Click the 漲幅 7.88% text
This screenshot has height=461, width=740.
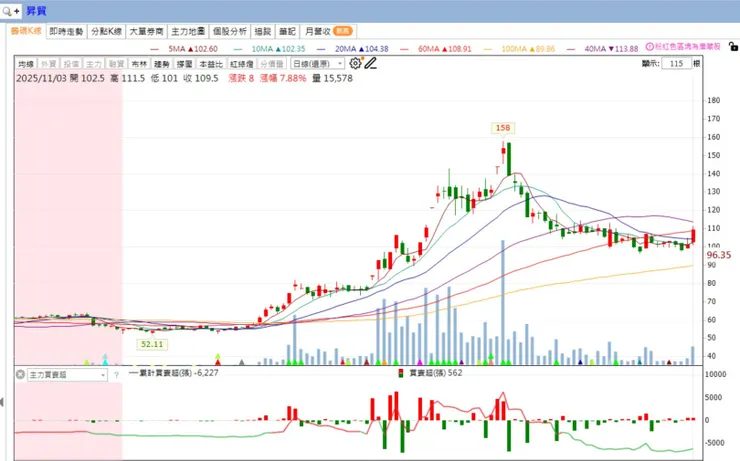(x=283, y=78)
